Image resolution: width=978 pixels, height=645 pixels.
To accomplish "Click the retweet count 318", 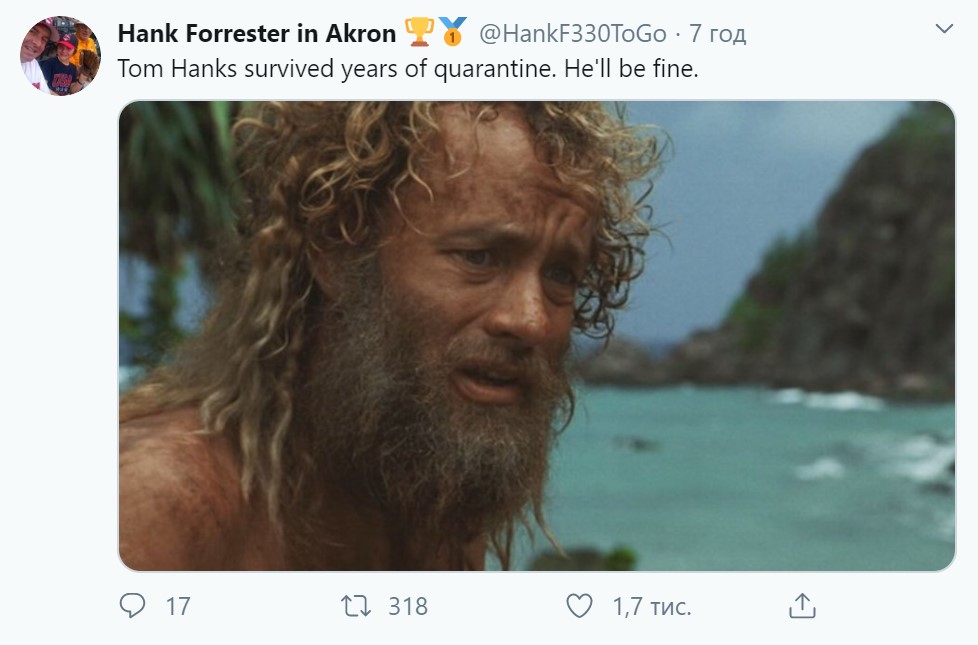I will tap(408, 606).
